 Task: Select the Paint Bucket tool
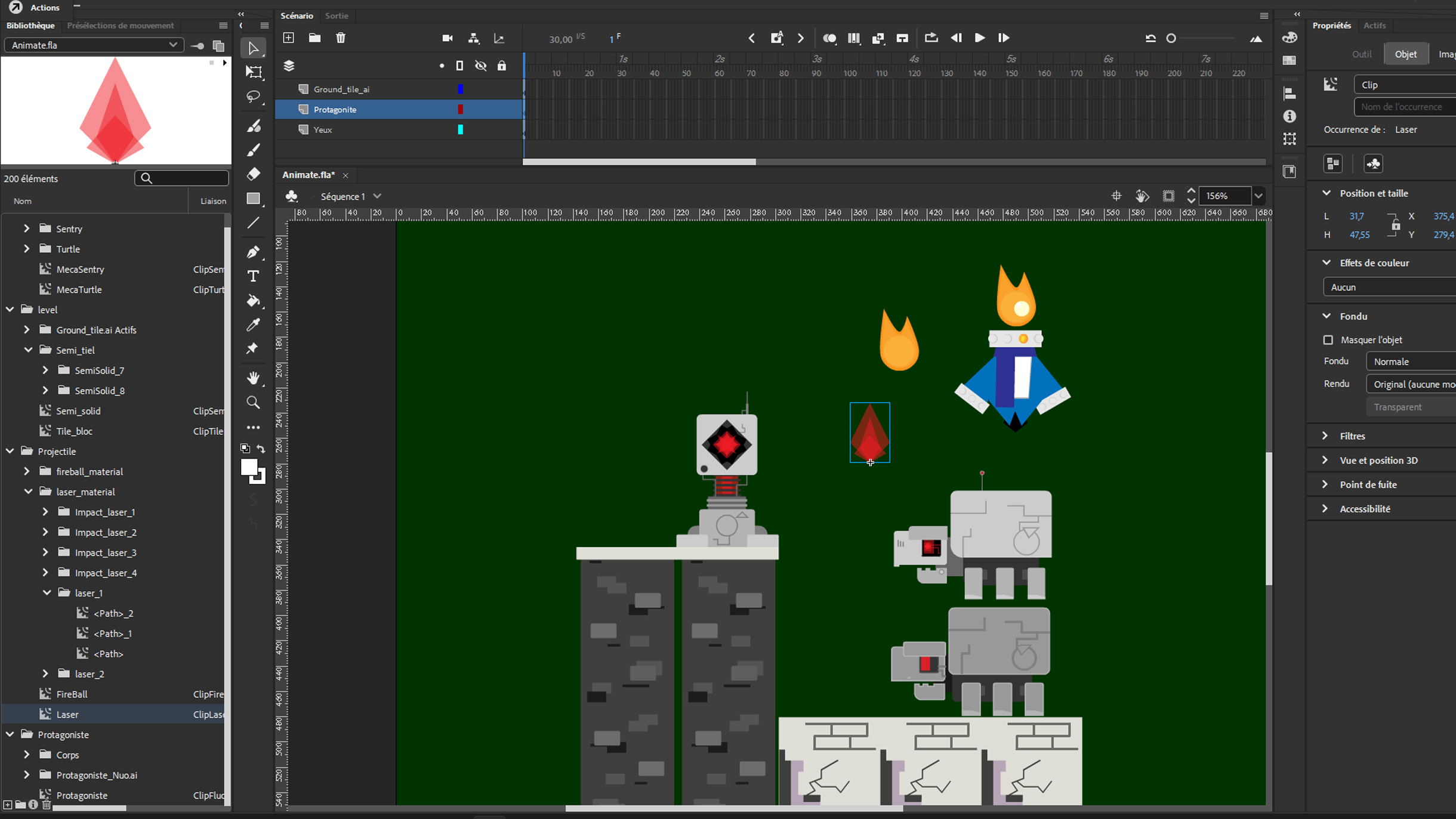click(253, 301)
